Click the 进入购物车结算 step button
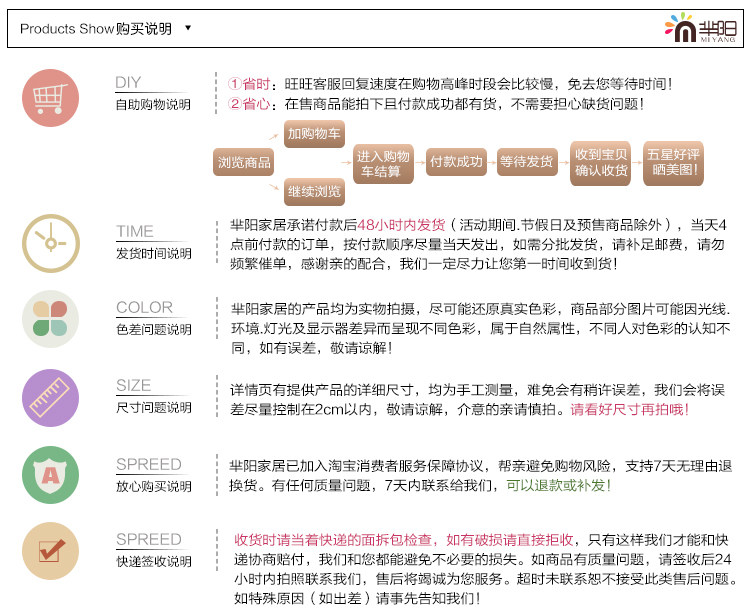The image size is (750, 612). [383, 164]
